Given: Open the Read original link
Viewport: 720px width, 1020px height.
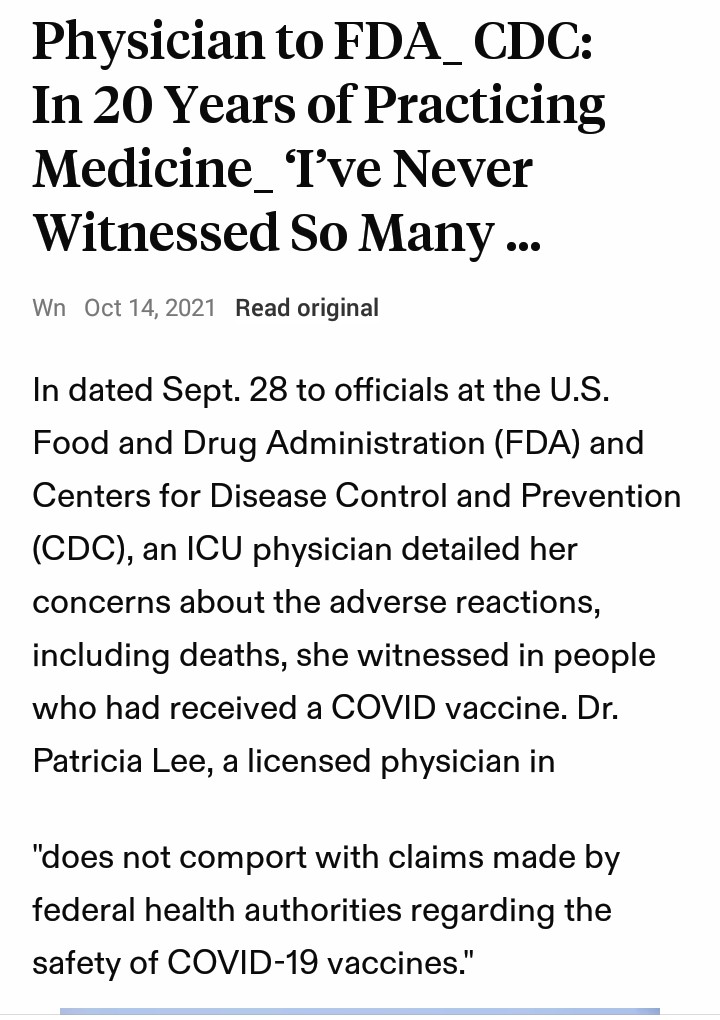Looking at the screenshot, I should [x=306, y=308].
